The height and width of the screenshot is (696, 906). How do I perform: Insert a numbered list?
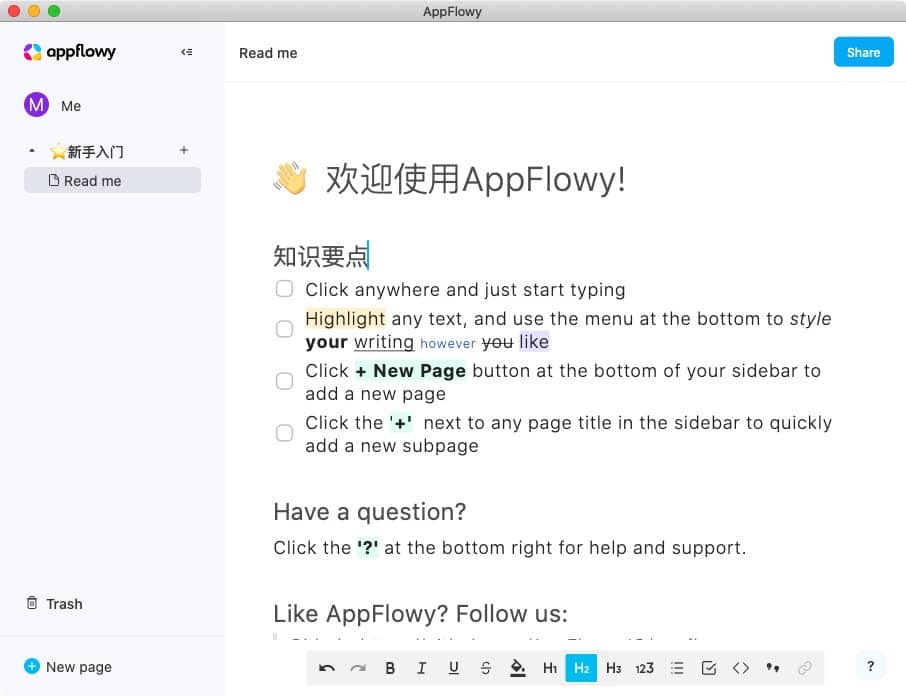point(645,668)
